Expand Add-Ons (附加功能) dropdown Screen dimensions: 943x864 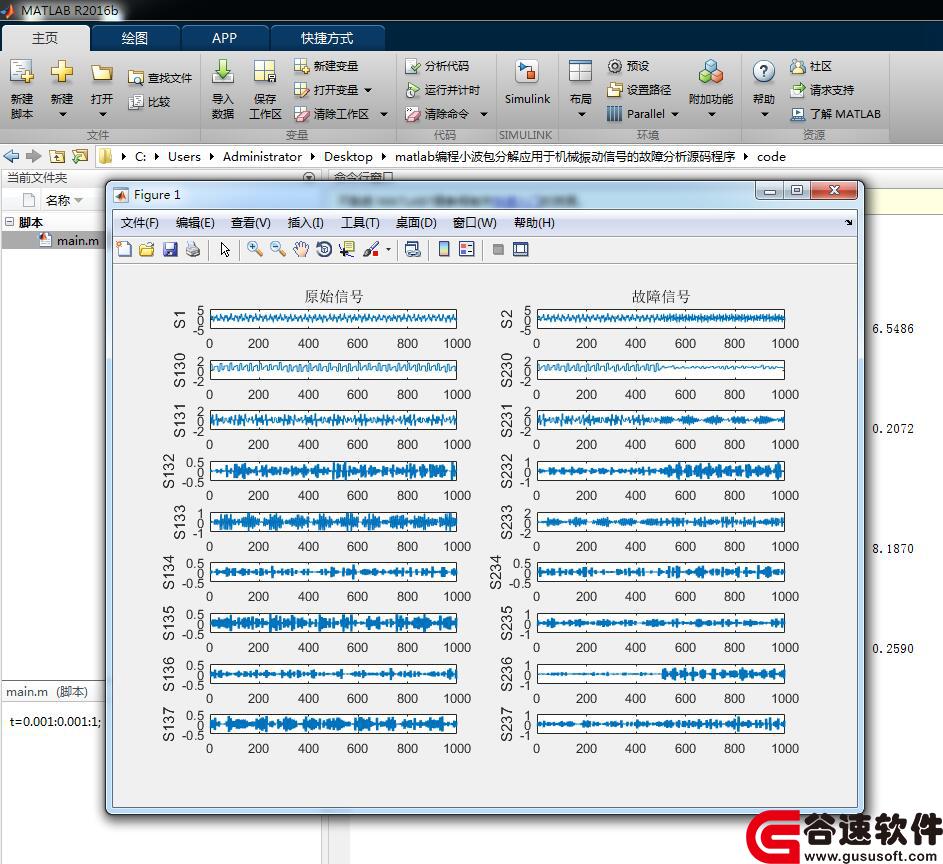(x=711, y=114)
